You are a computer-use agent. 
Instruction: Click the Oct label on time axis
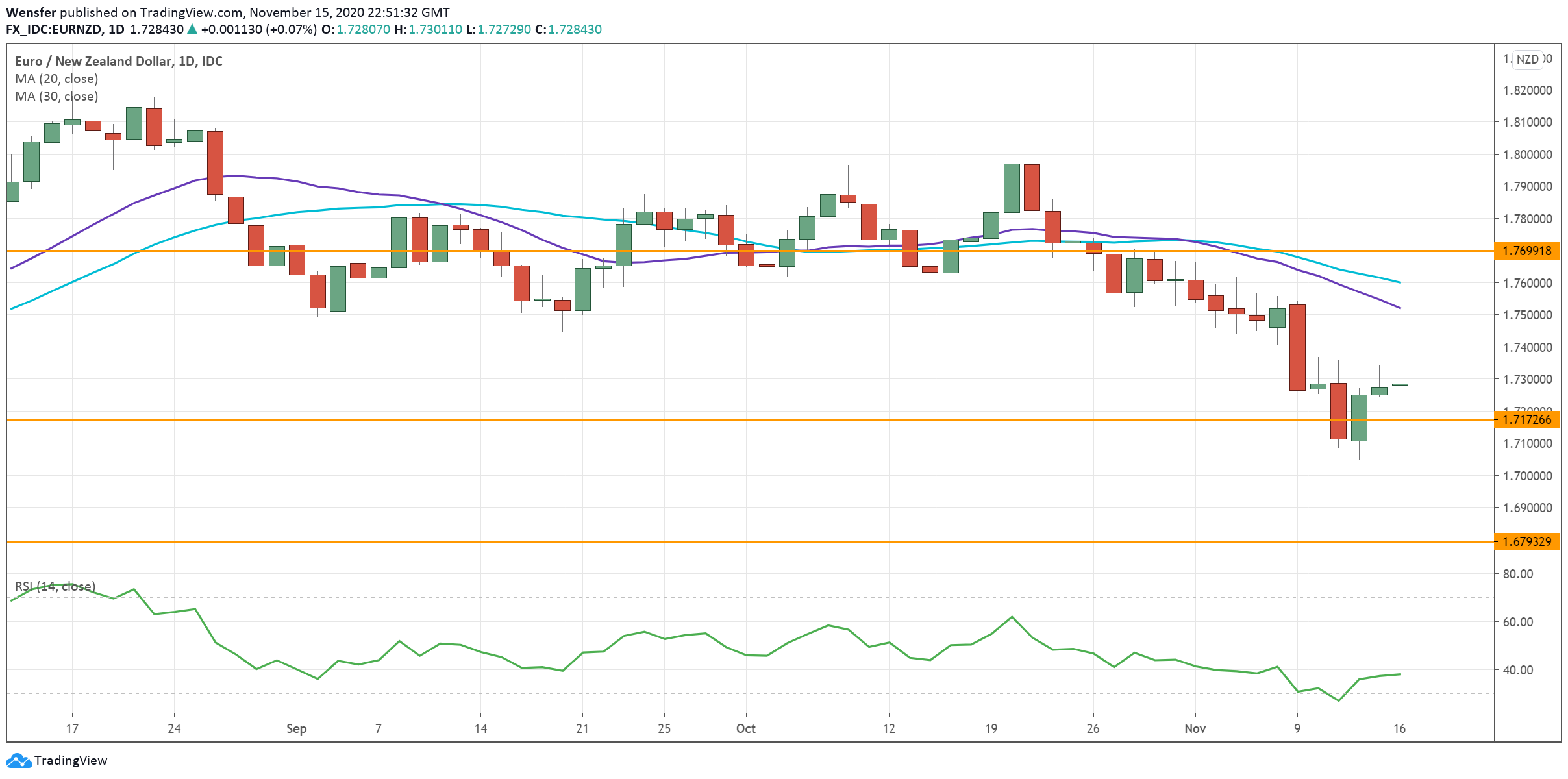pos(745,728)
